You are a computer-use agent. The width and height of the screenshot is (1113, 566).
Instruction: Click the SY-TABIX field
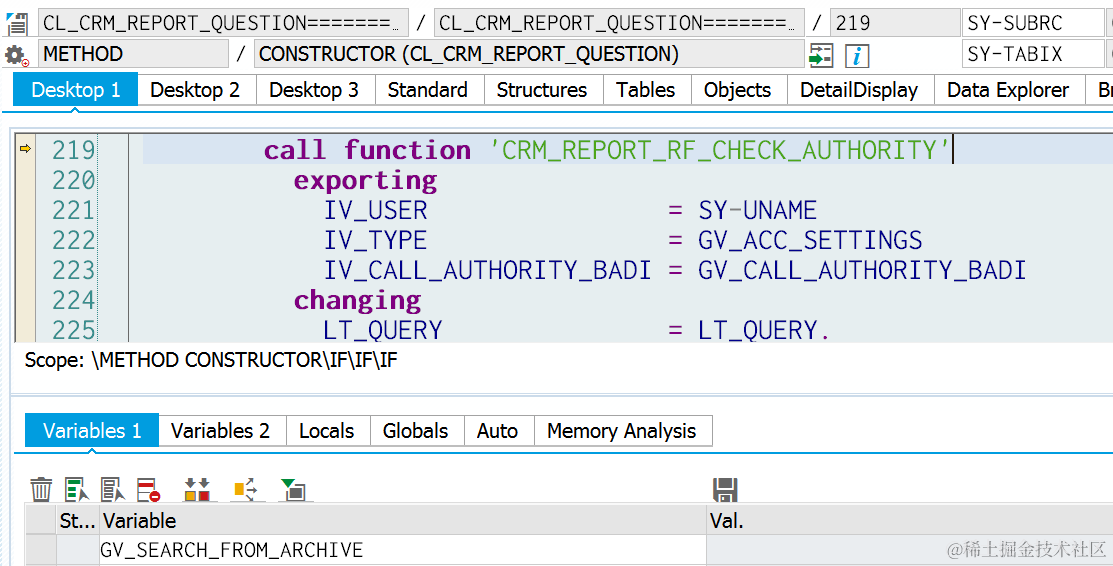point(1034,54)
